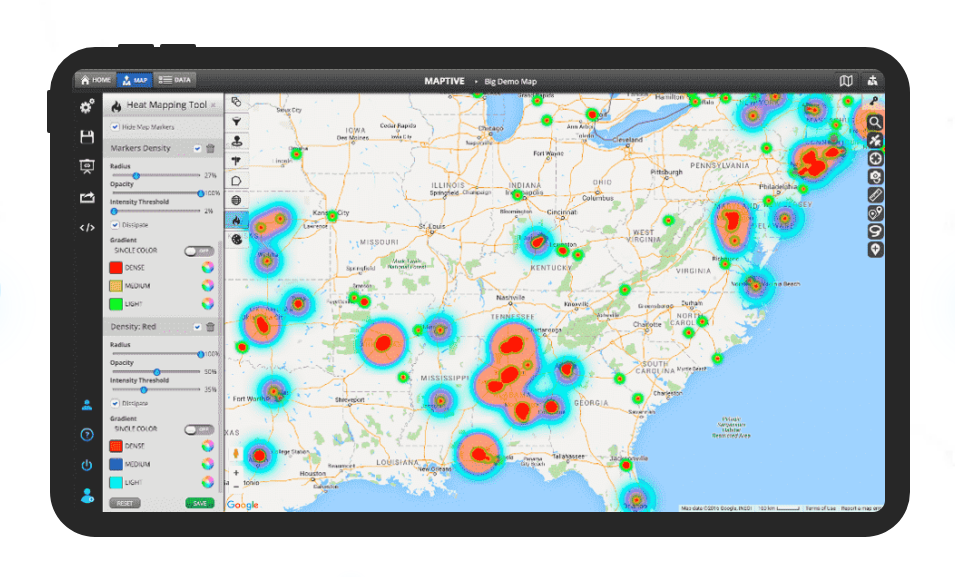Click Density: Red blue Medium swatch
The image size is (955, 577).
(x=116, y=464)
